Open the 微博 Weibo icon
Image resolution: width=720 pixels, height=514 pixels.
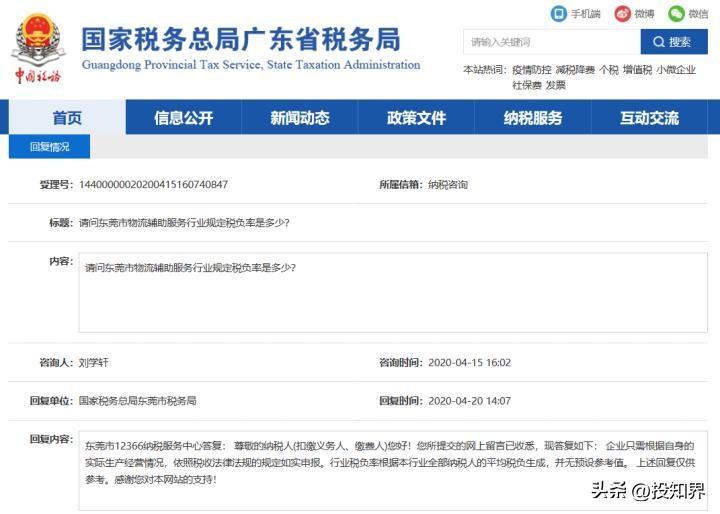[623, 13]
